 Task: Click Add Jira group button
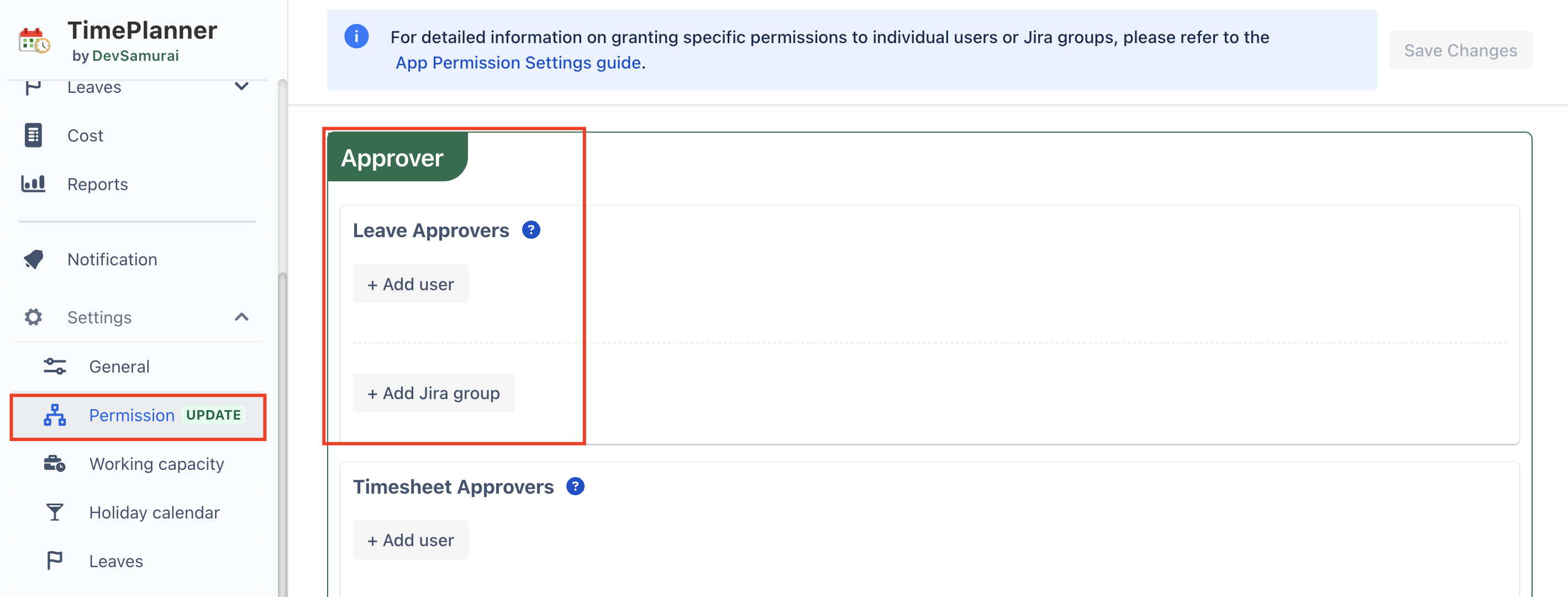coord(433,393)
